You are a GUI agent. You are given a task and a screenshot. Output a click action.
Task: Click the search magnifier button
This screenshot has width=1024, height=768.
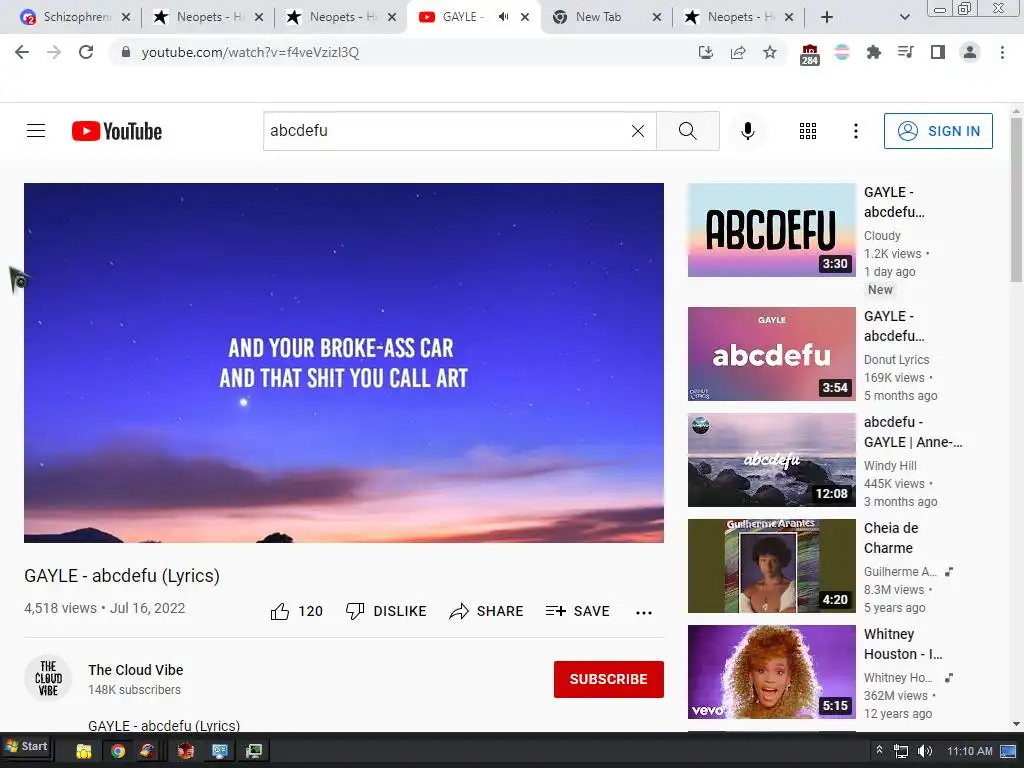pyautogui.click(x=688, y=131)
